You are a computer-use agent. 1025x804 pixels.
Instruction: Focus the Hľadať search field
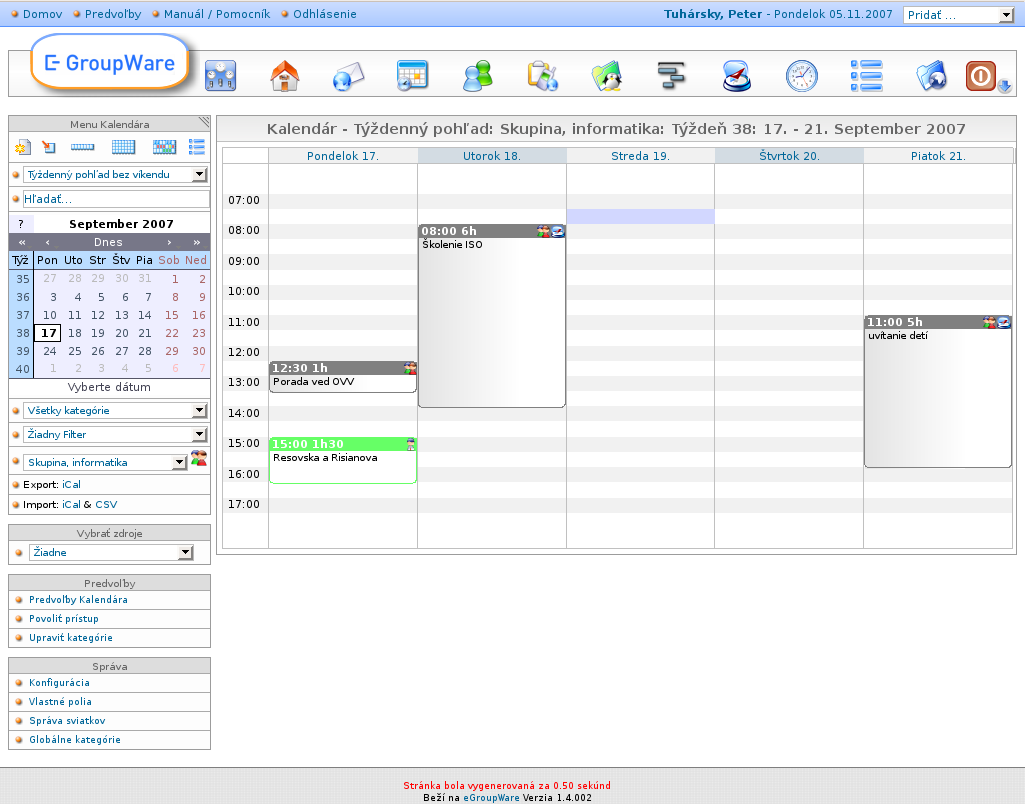[x=116, y=199]
